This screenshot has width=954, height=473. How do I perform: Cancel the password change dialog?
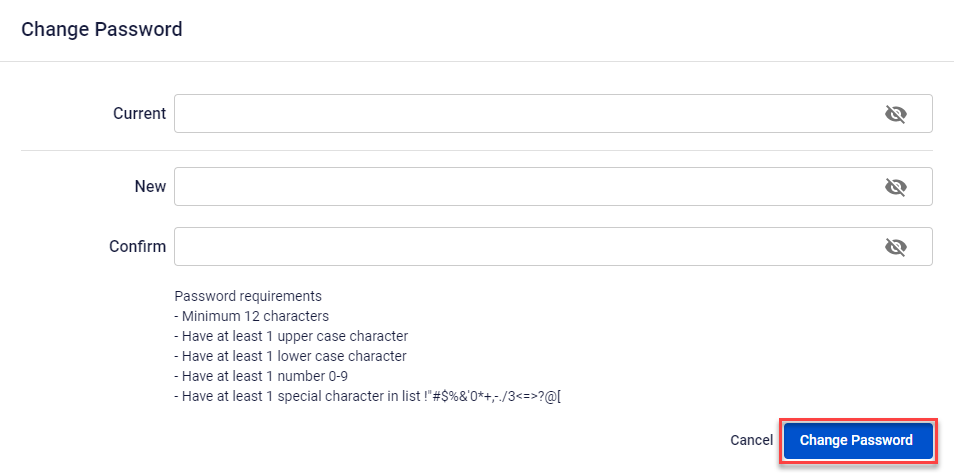pos(751,440)
